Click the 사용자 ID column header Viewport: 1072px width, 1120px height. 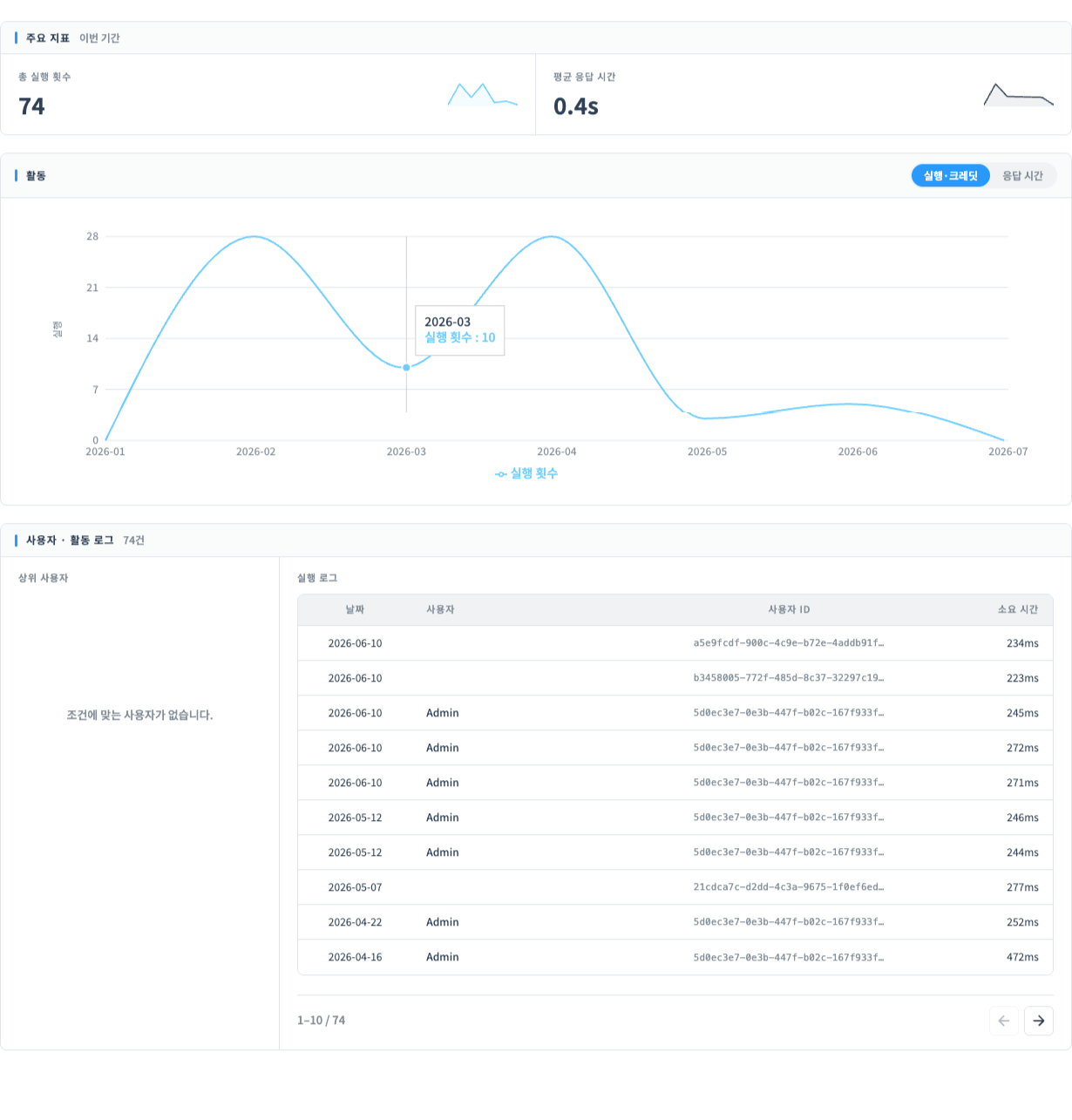[789, 610]
